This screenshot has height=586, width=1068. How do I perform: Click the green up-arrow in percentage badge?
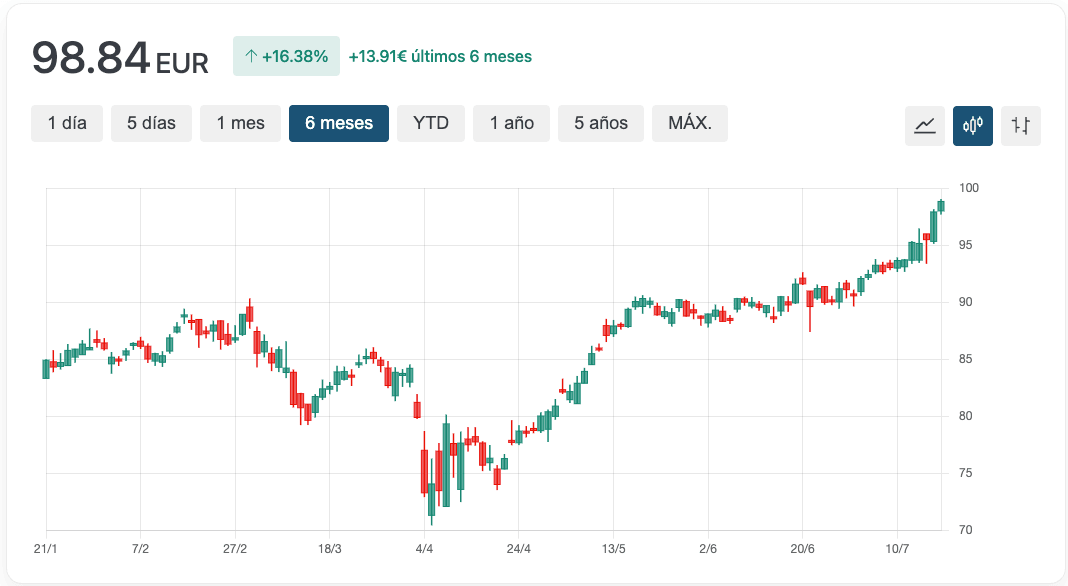[x=250, y=57]
